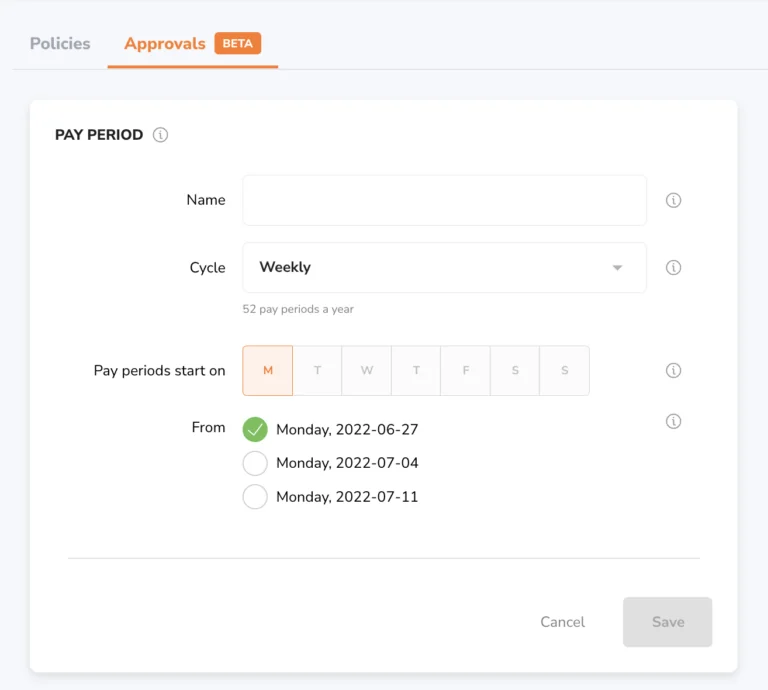Open info icon next to PAY PERIOD heading
This screenshot has height=690, width=768.
pyautogui.click(x=160, y=135)
